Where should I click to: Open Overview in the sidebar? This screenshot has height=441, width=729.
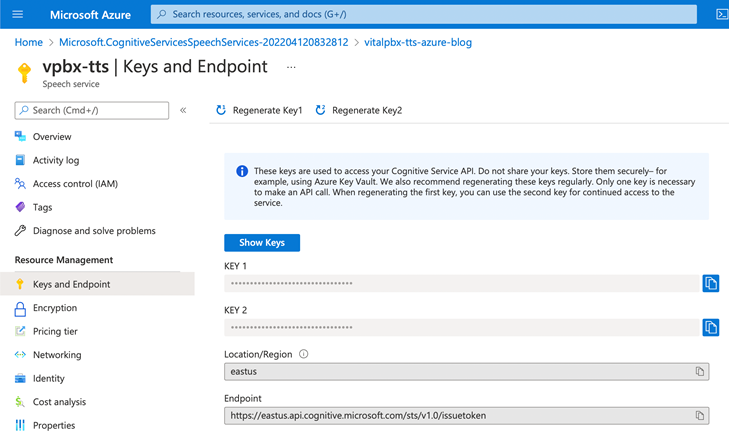pos(52,137)
